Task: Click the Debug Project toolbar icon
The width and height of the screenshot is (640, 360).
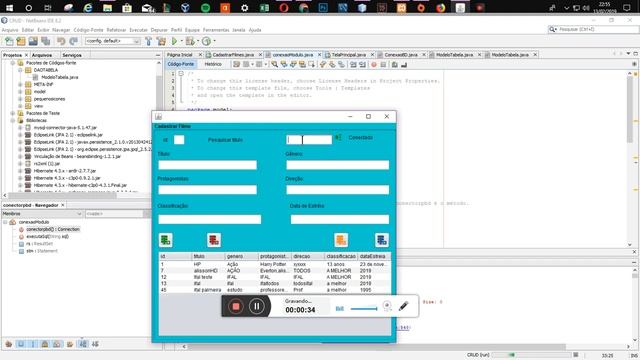Action: pos(190,41)
